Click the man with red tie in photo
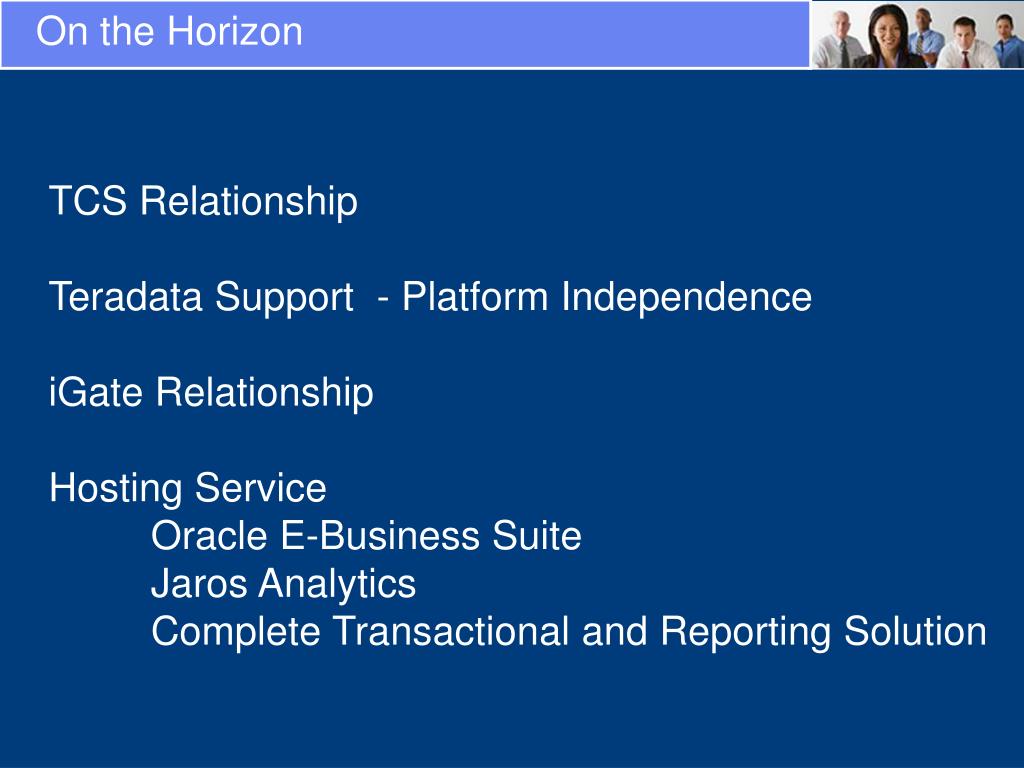 click(x=965, y=44)
